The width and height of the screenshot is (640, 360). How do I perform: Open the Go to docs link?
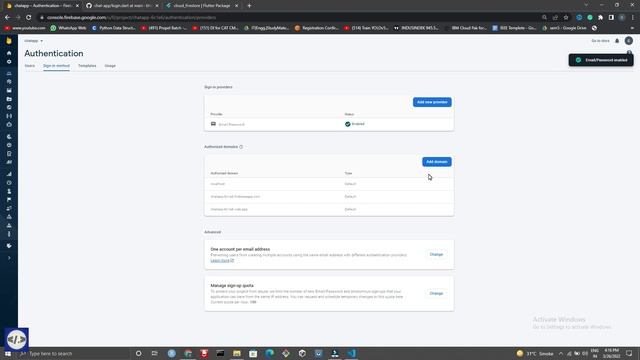pyautogui.click(x=600, y=41)
